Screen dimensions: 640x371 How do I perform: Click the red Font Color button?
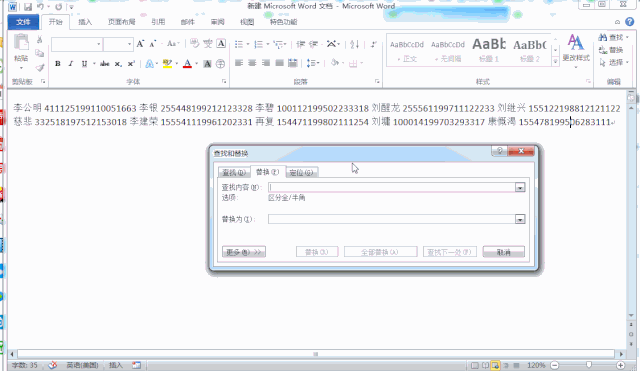pyautogui.click(x=187, y=64)
